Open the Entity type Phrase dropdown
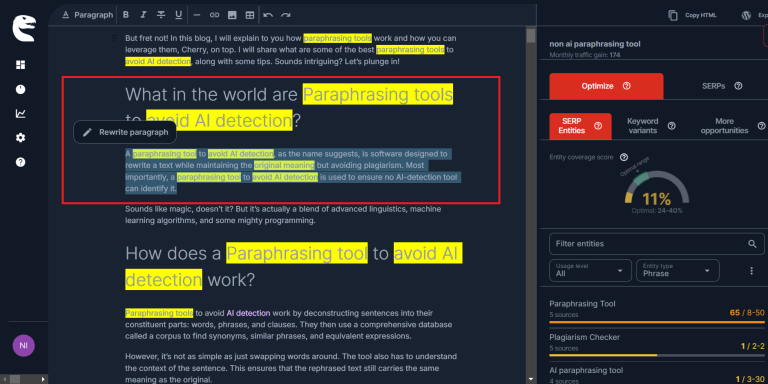The image size is (768, 384). pos(677,270)
